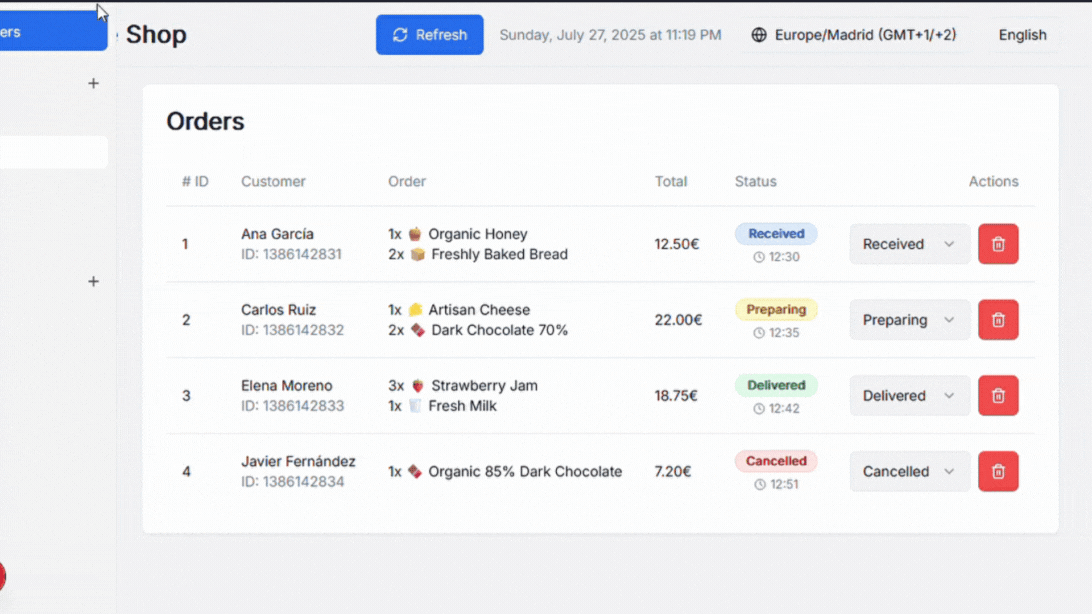Click the Received status badge
The image size is (1092, 614).
tap(776, 234)
